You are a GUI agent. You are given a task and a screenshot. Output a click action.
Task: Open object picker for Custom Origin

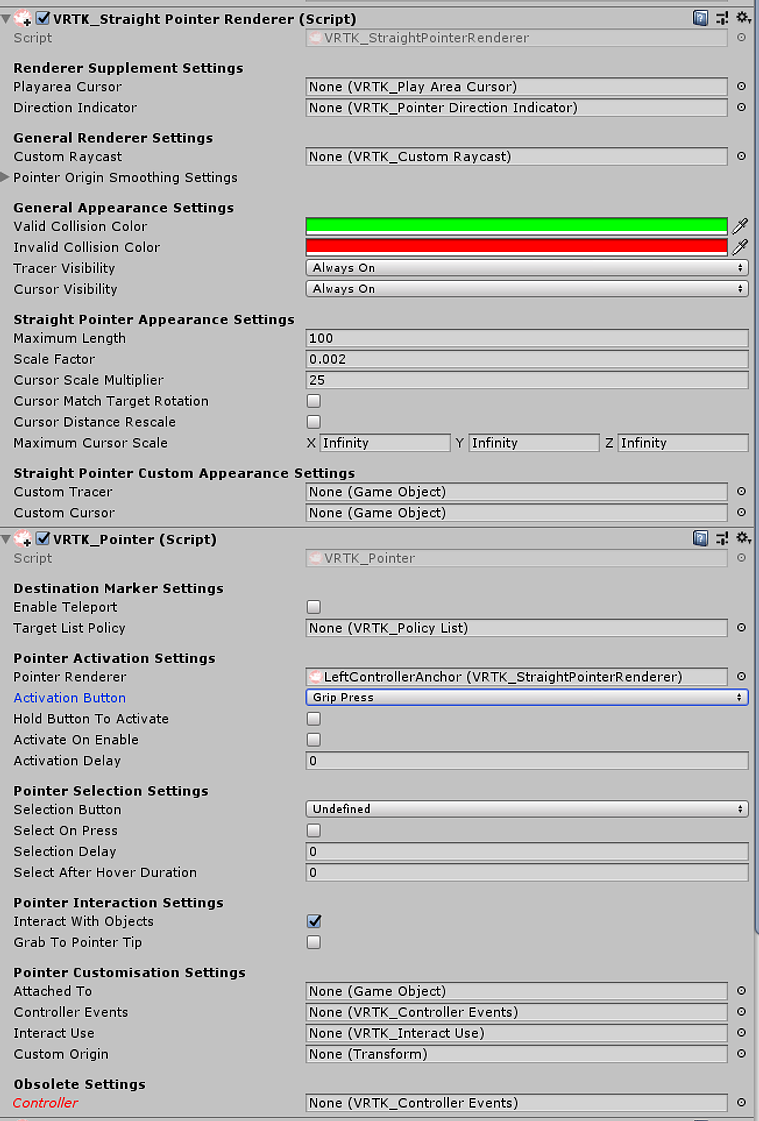(x=741, y=1053)
